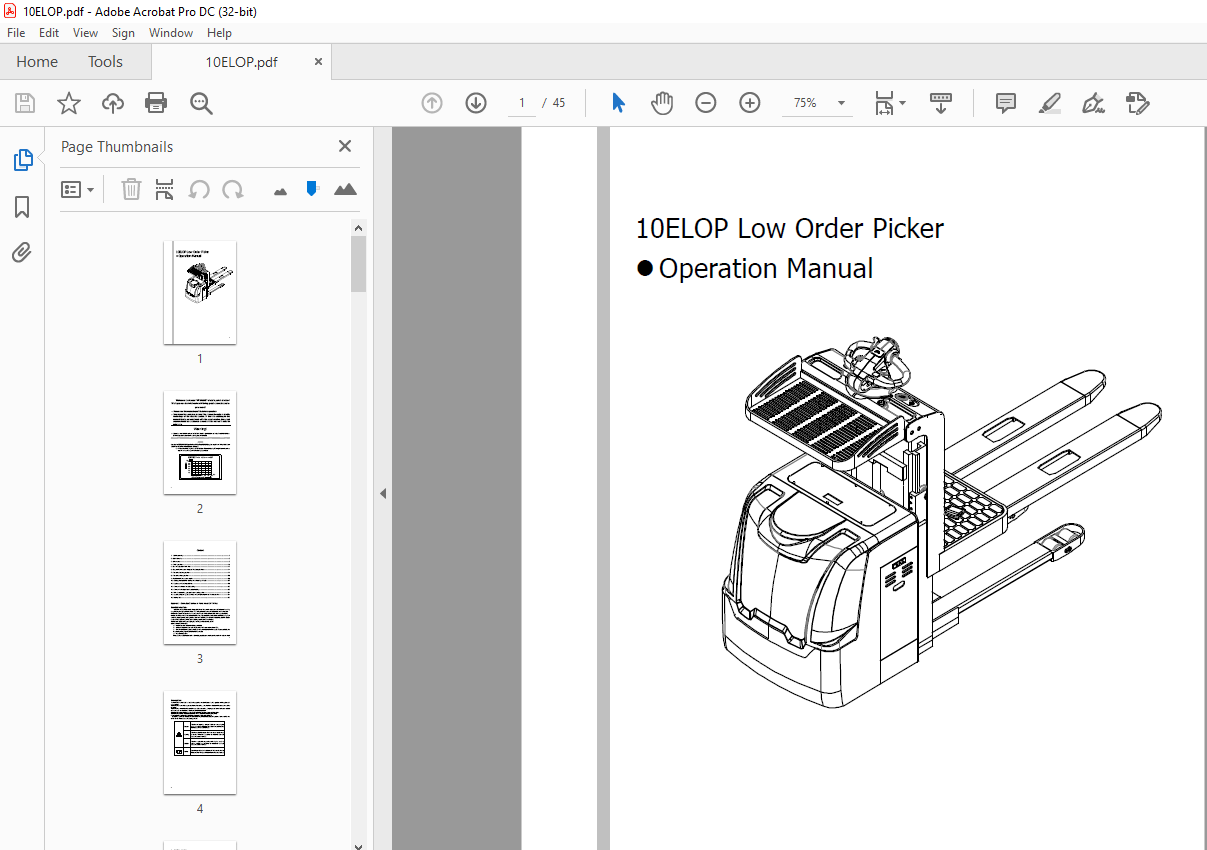1207x850 pixels.
Task: Close the Page Thumbnails panel
Action: click(345, 146)
